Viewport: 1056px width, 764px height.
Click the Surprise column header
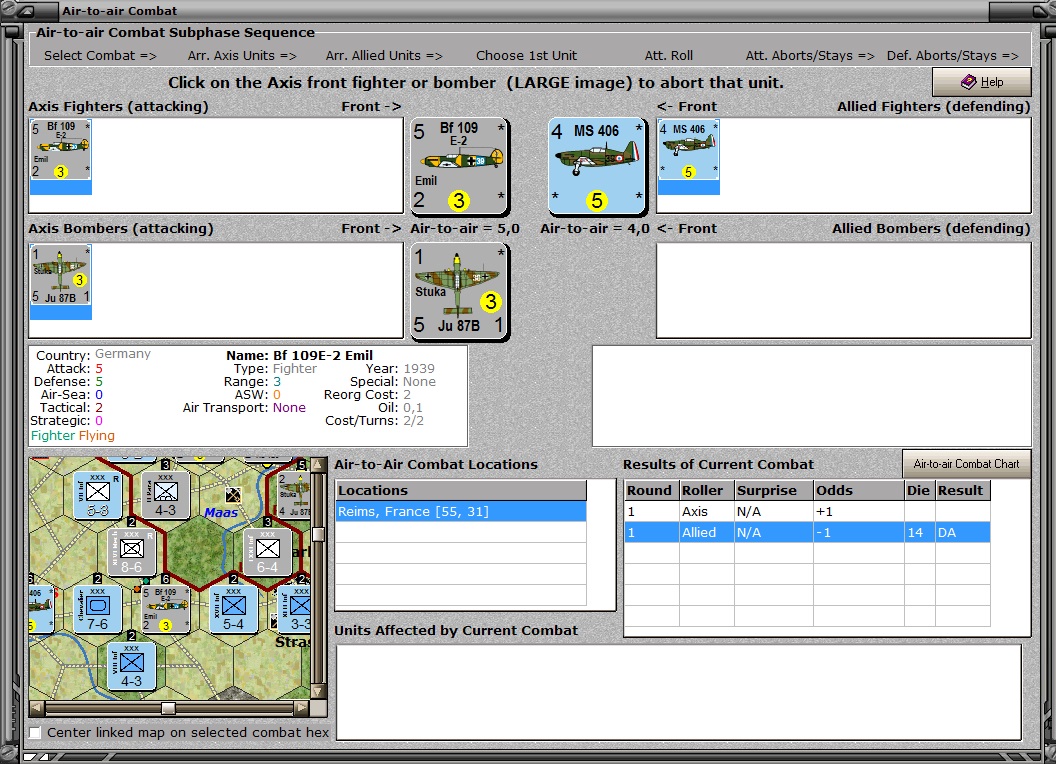pos(773,490)
